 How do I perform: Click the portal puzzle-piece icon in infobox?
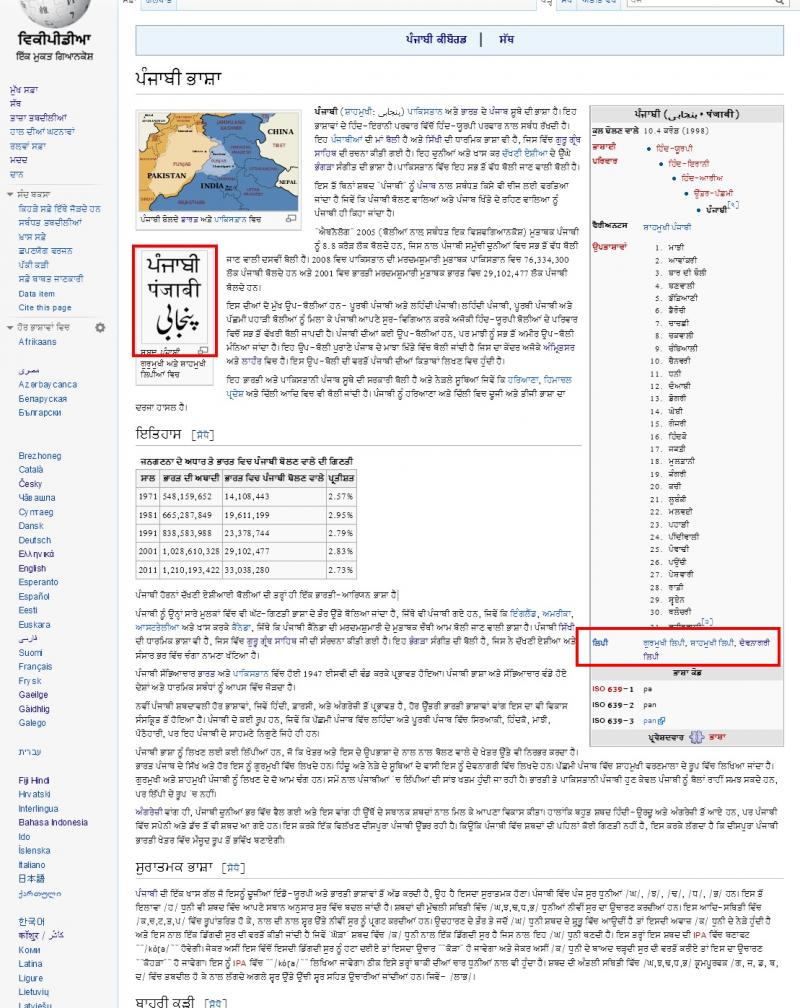[697, 737]
